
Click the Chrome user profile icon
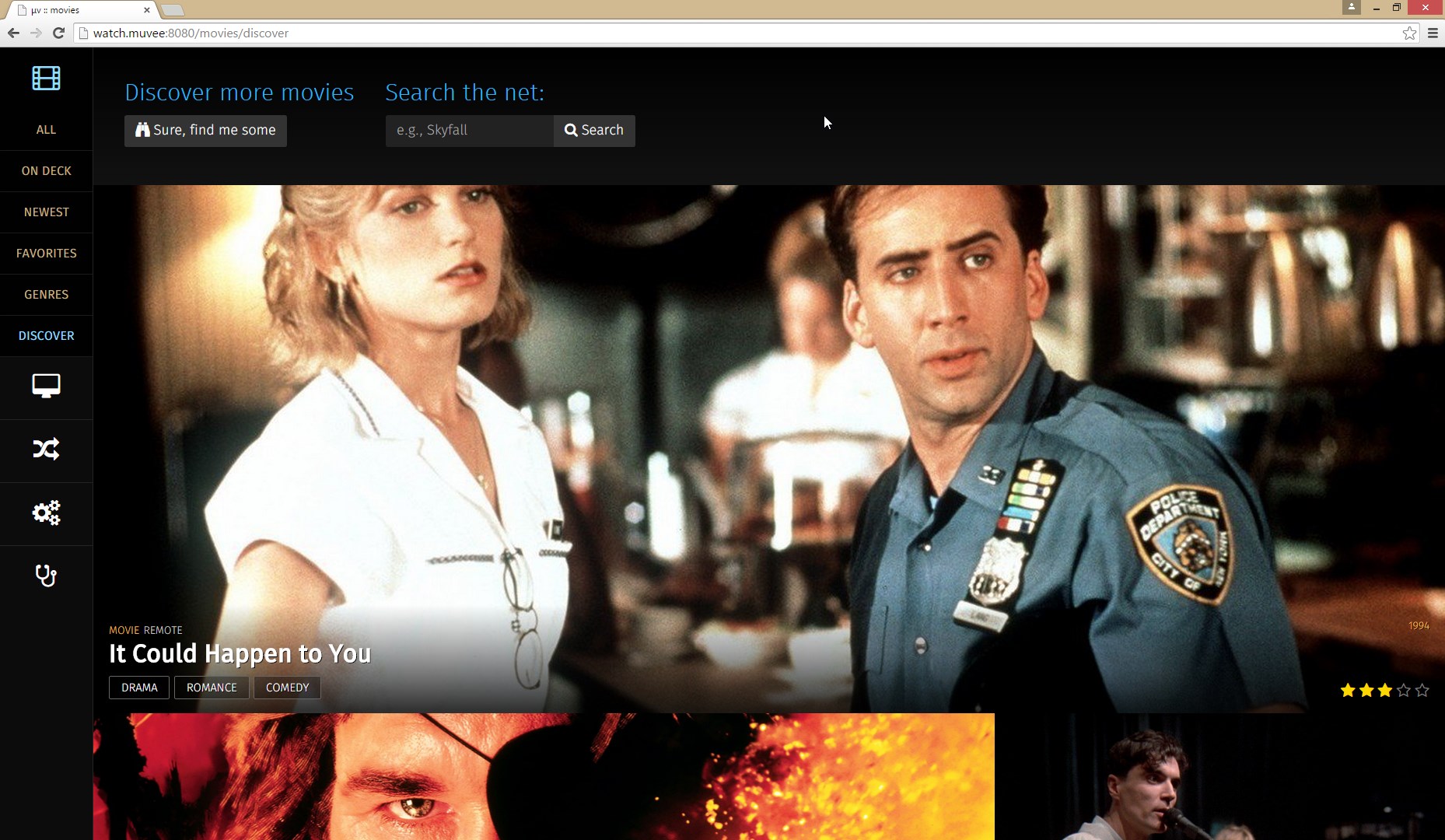coord(1352,7)
